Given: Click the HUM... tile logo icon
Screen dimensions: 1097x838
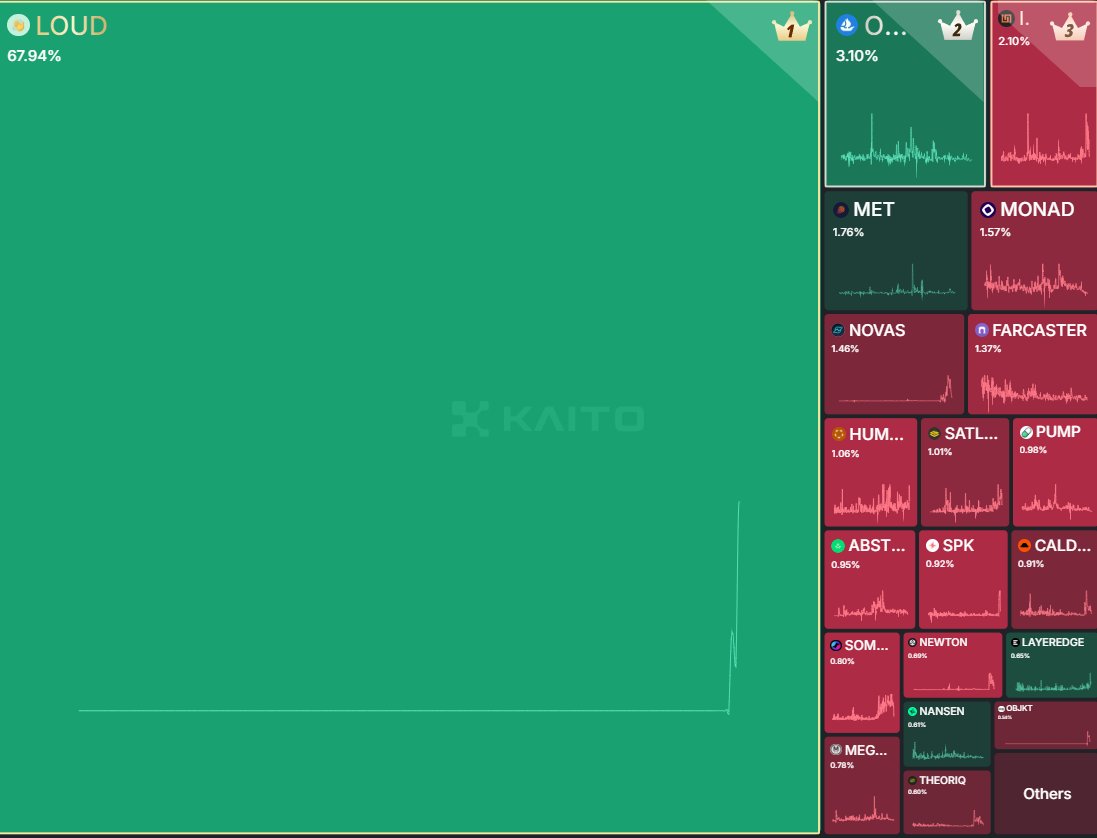Looking at the screenshot, I should [838, 434].
